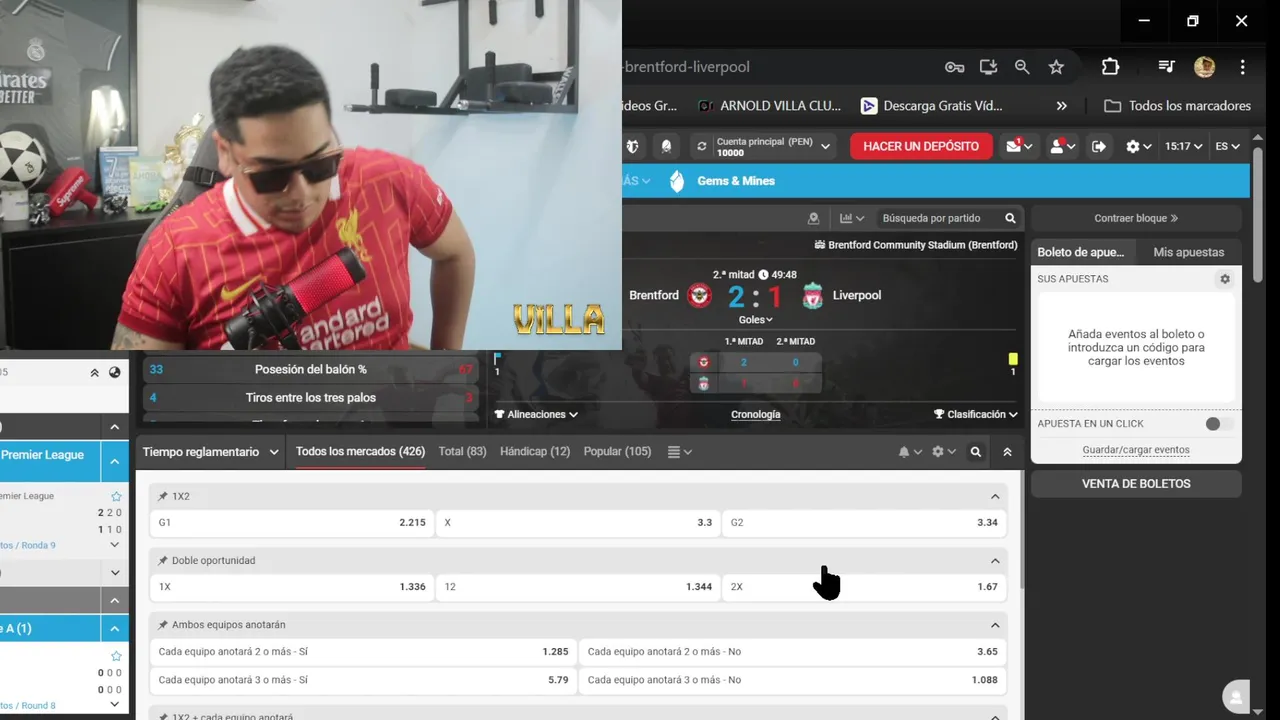Open the Mis apuestas tab

tap(1188, 252)
